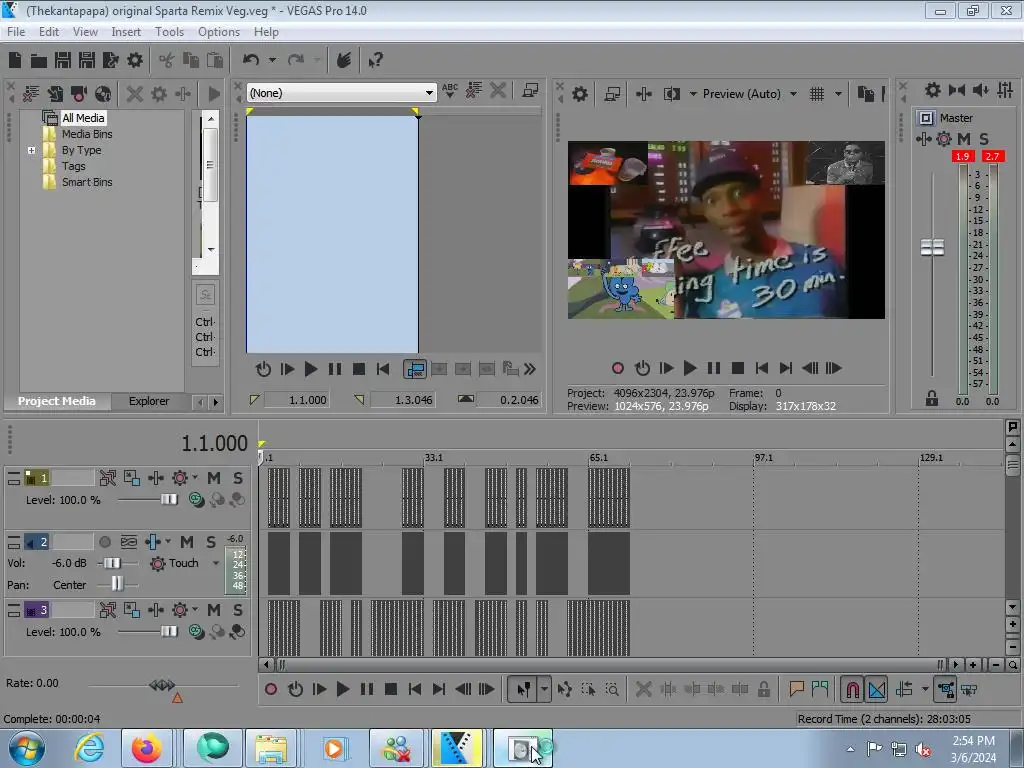Toggle preview on external monitor icon
1024x768 pixels.
coord(612,94)
